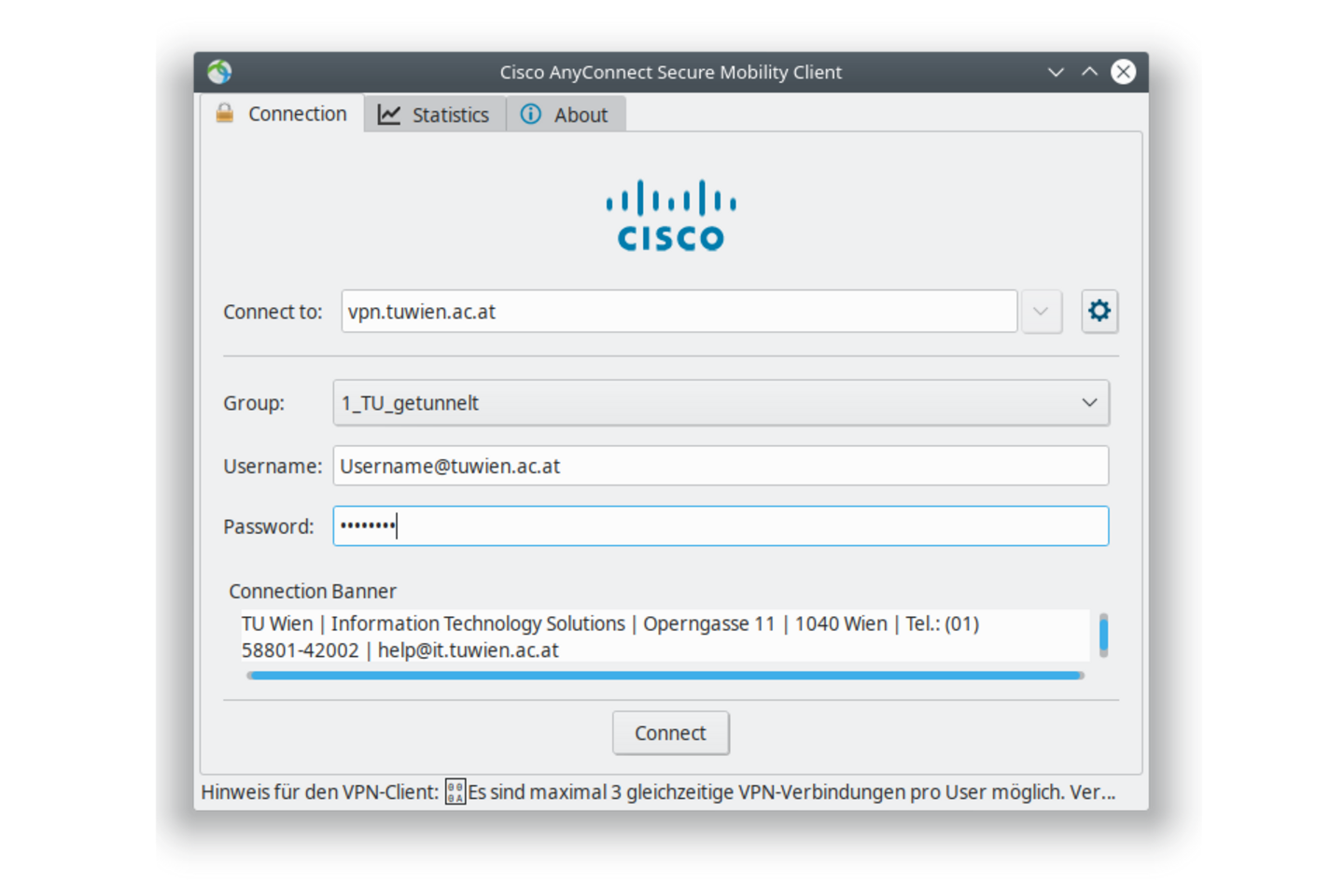Switch to the Statistics tab
The width and height of the screenshot is (1344, 896).
point(435,114)
